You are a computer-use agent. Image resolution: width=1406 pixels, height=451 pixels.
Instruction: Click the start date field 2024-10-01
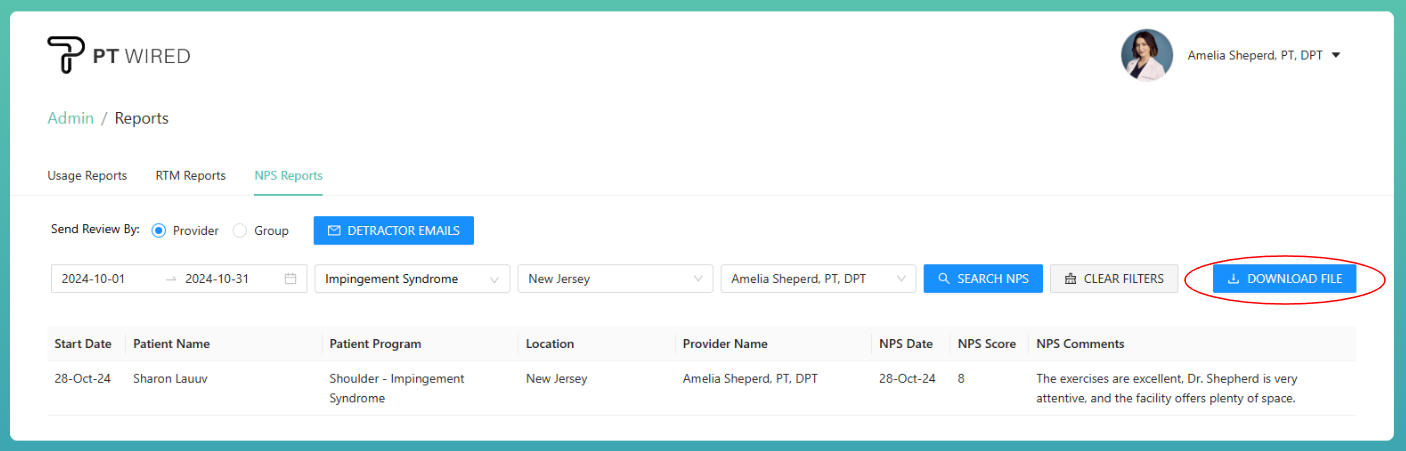tap(94, 279)
